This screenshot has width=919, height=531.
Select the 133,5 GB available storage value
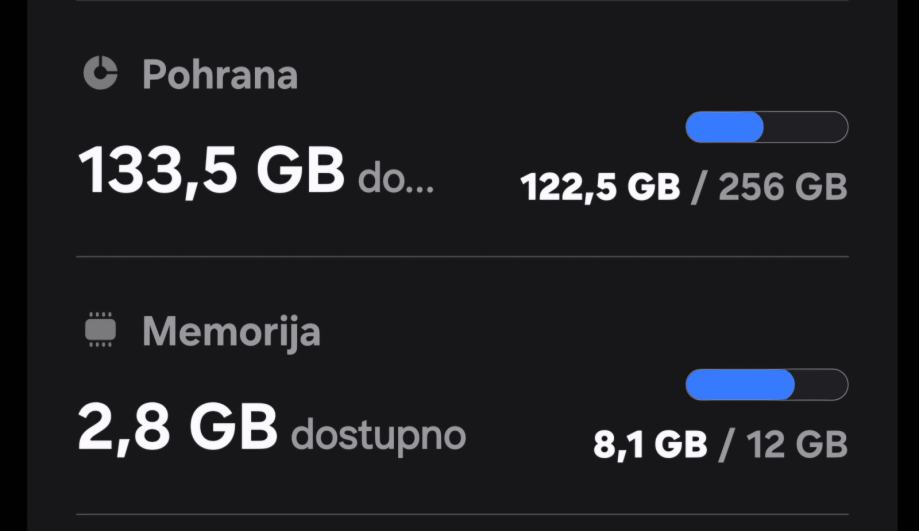(x=211, y=170)
